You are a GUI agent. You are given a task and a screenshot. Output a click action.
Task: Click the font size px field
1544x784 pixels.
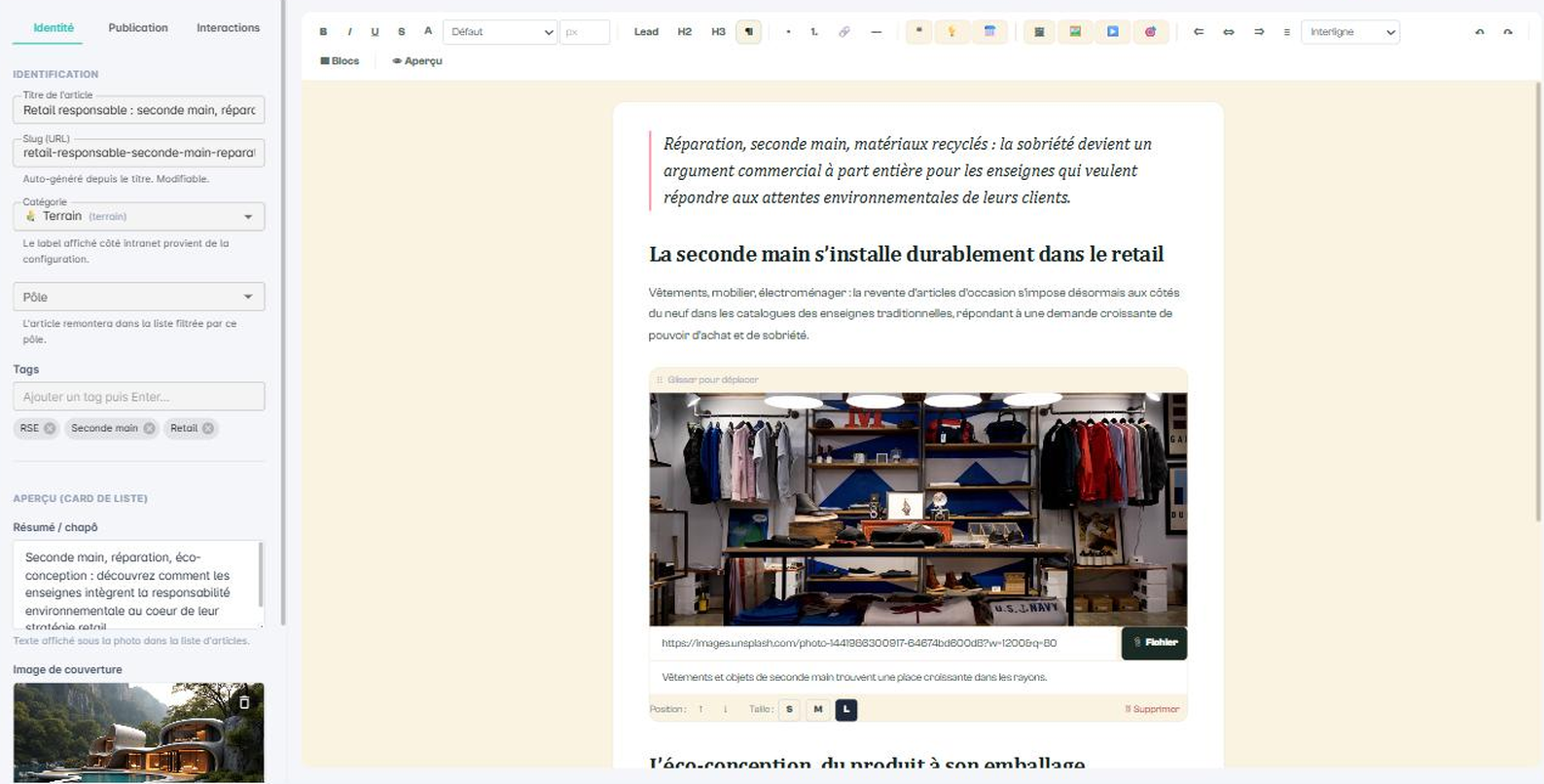pyautogui.click(x=585, y=32)
